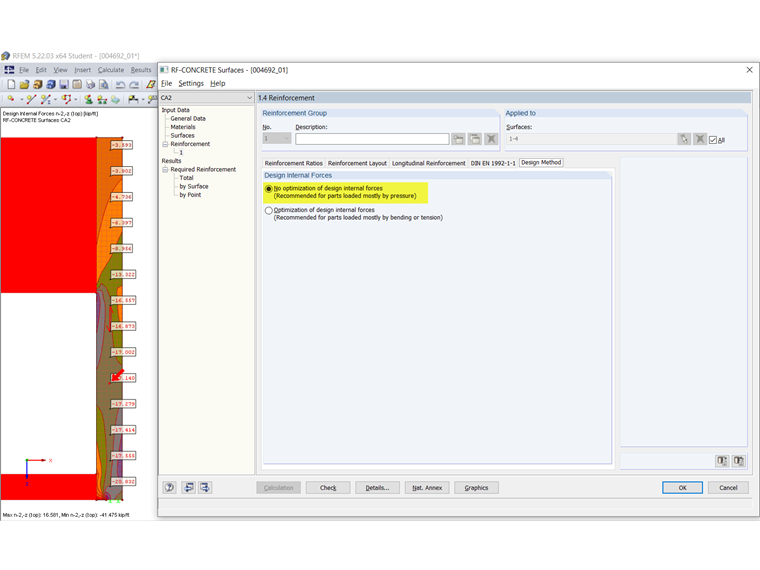Select Materials in navigator tree
Viewport: 760px width, 570px height.
[x=183, y=127]
